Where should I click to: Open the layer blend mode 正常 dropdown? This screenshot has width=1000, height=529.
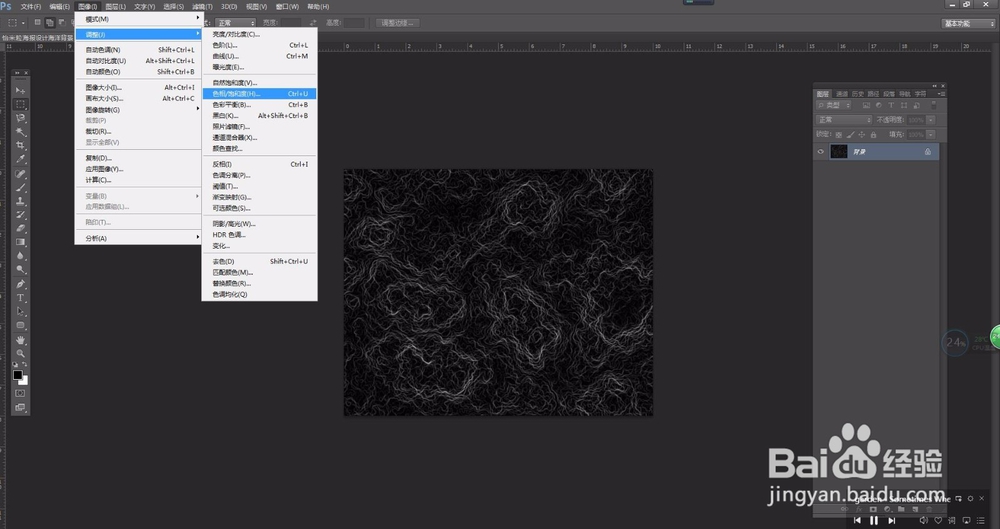pos(844,120)
